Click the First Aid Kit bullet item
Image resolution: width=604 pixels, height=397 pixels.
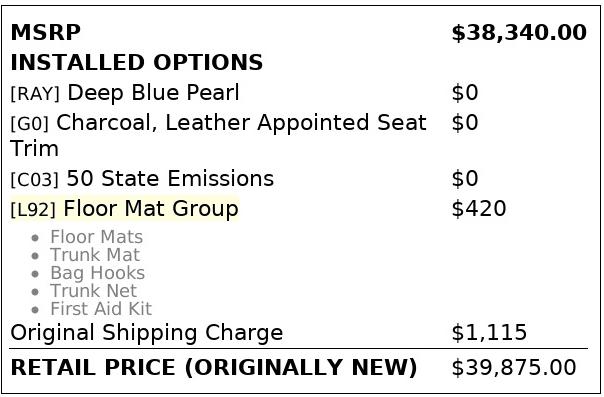[x=101, y=309]
